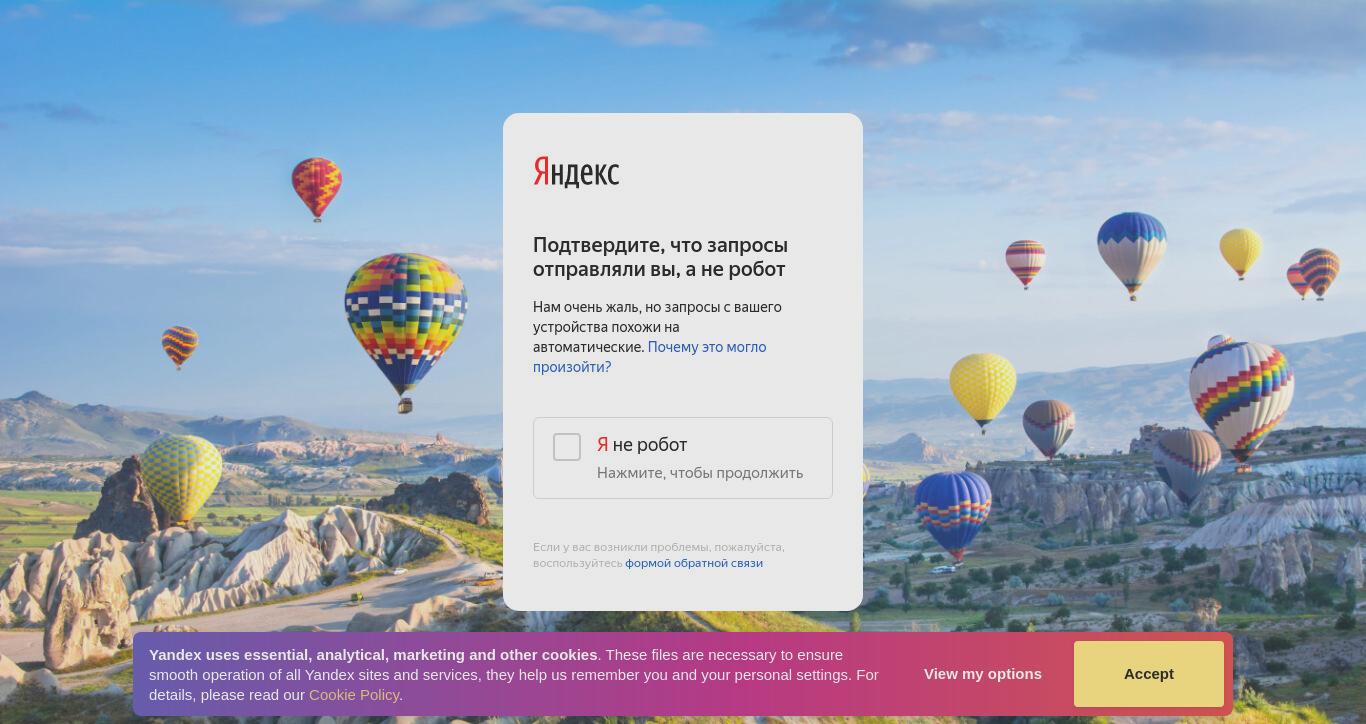Screen dimensions: 1366x724
Task: Click the "Нажмите, чтобы продолжить" text
Action: 700,473
